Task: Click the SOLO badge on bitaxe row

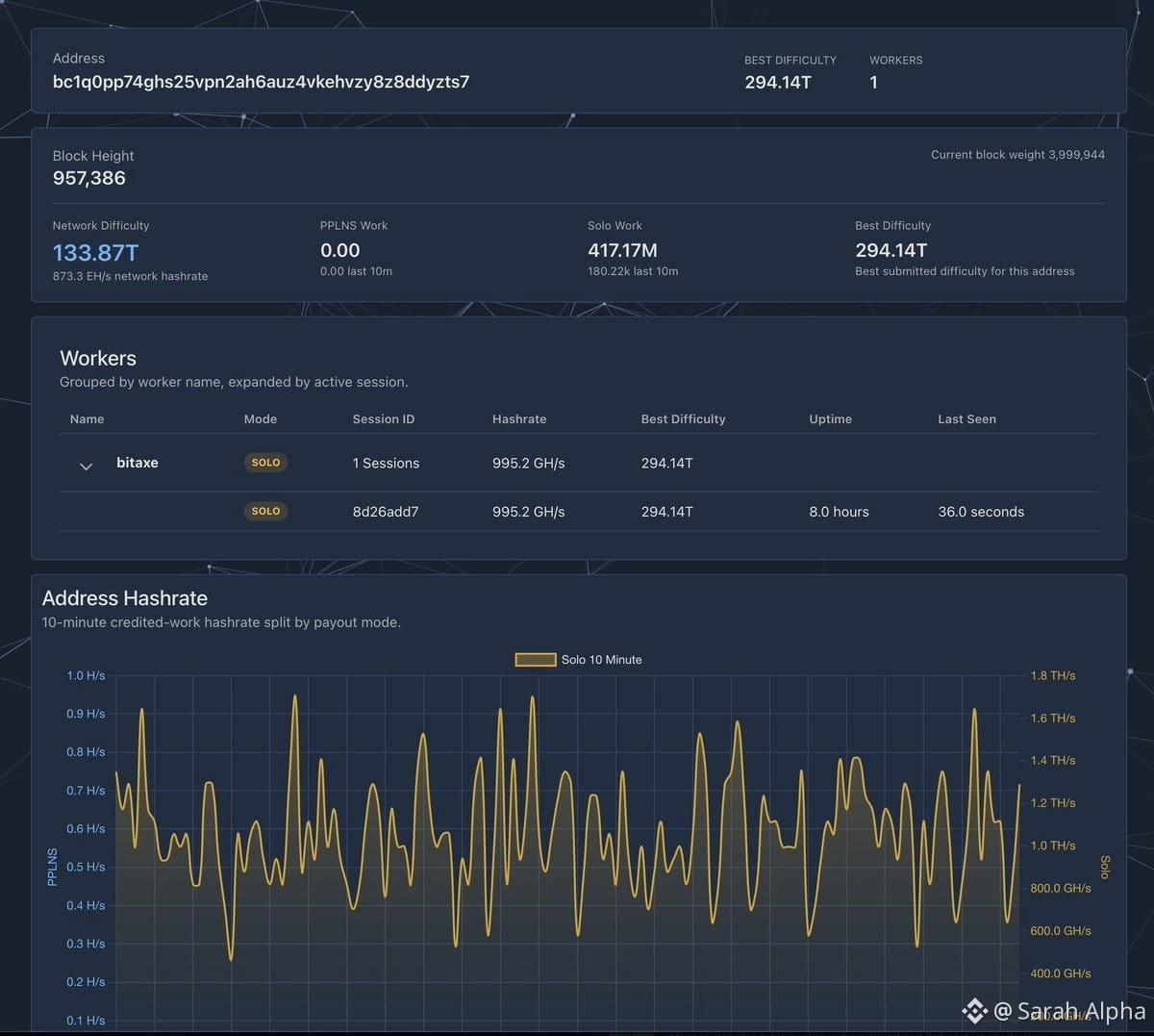Action: (265, 463)
